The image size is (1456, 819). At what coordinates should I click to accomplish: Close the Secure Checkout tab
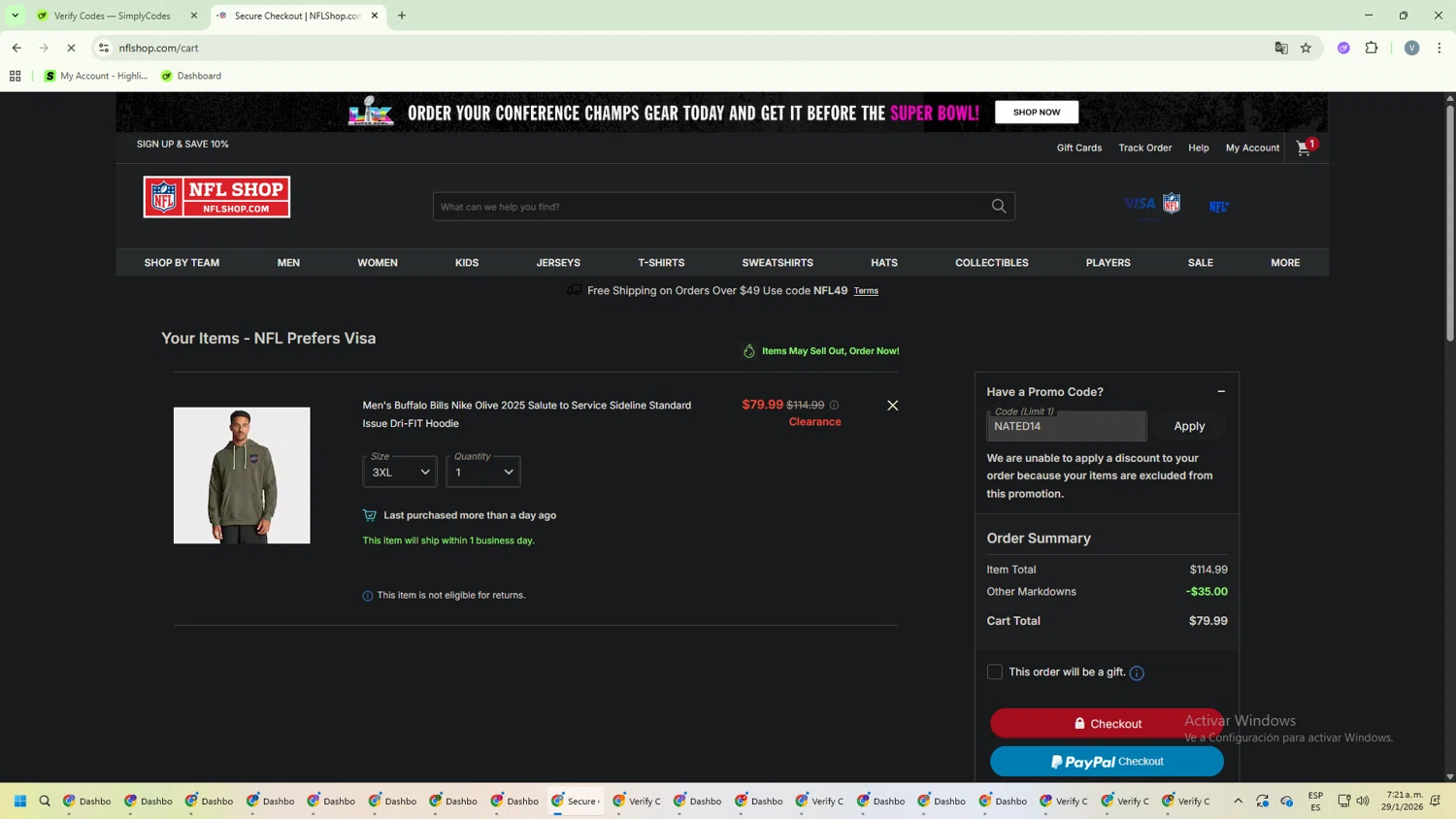coord(375,16)
